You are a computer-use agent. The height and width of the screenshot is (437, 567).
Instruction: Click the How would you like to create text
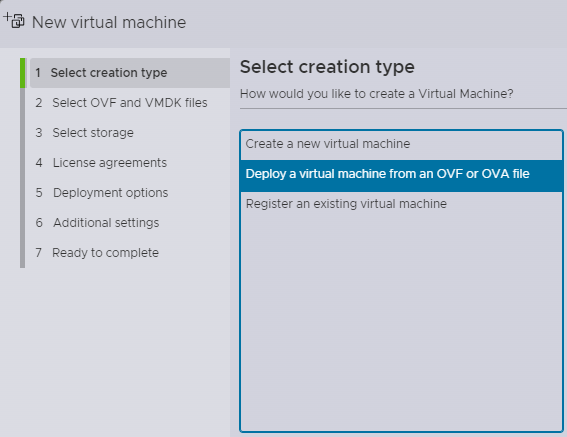pyautogui.click(x=376, y=94)
